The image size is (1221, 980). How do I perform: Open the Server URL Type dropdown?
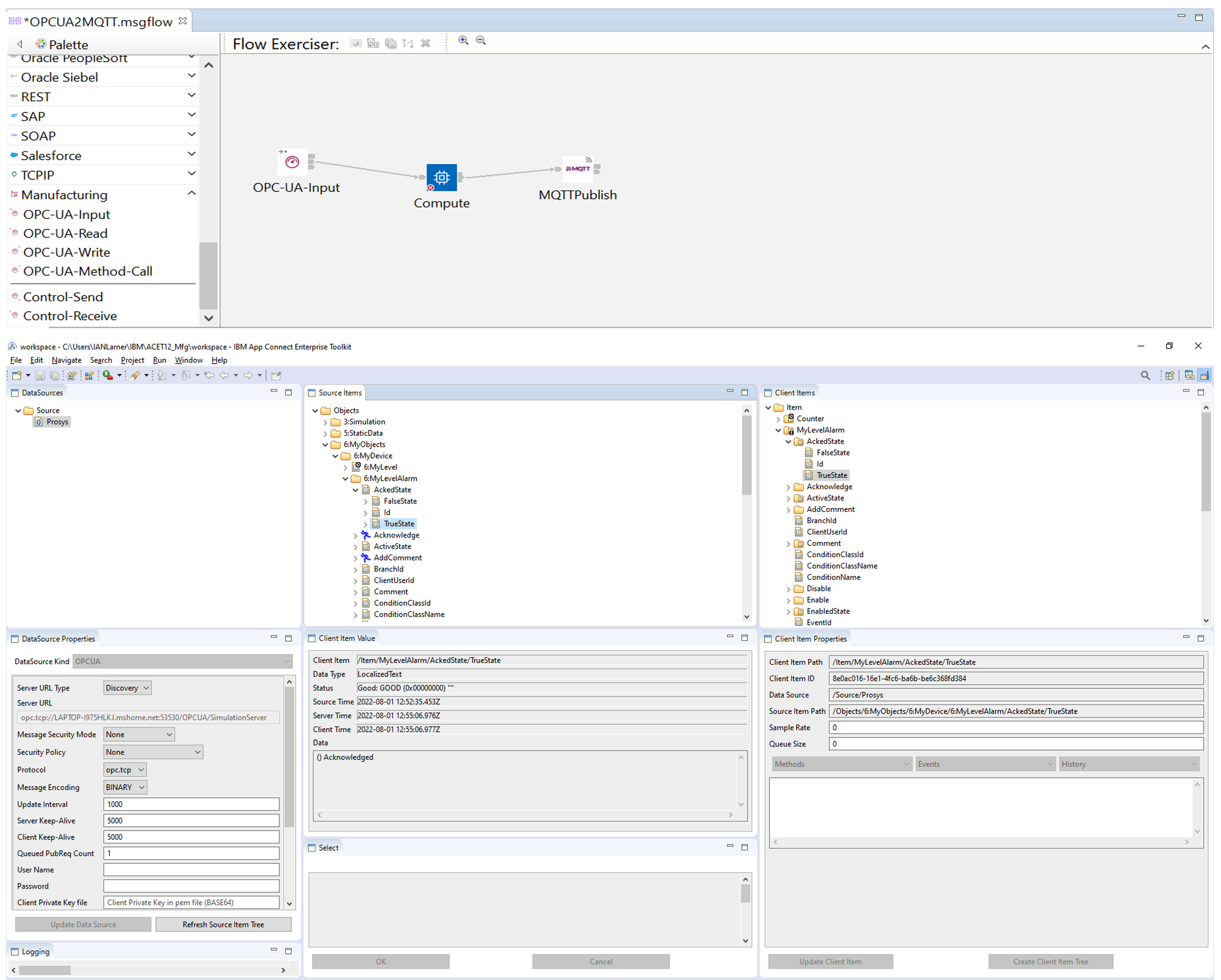pos(128,688)
